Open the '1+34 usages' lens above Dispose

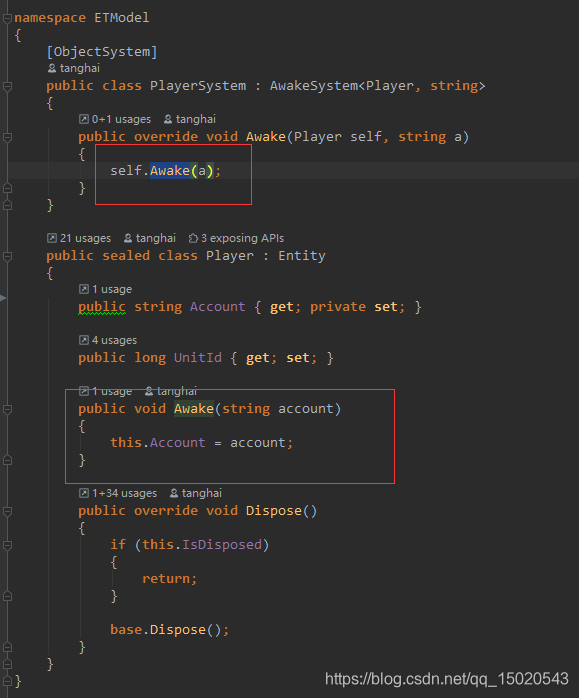pos(118,493)
